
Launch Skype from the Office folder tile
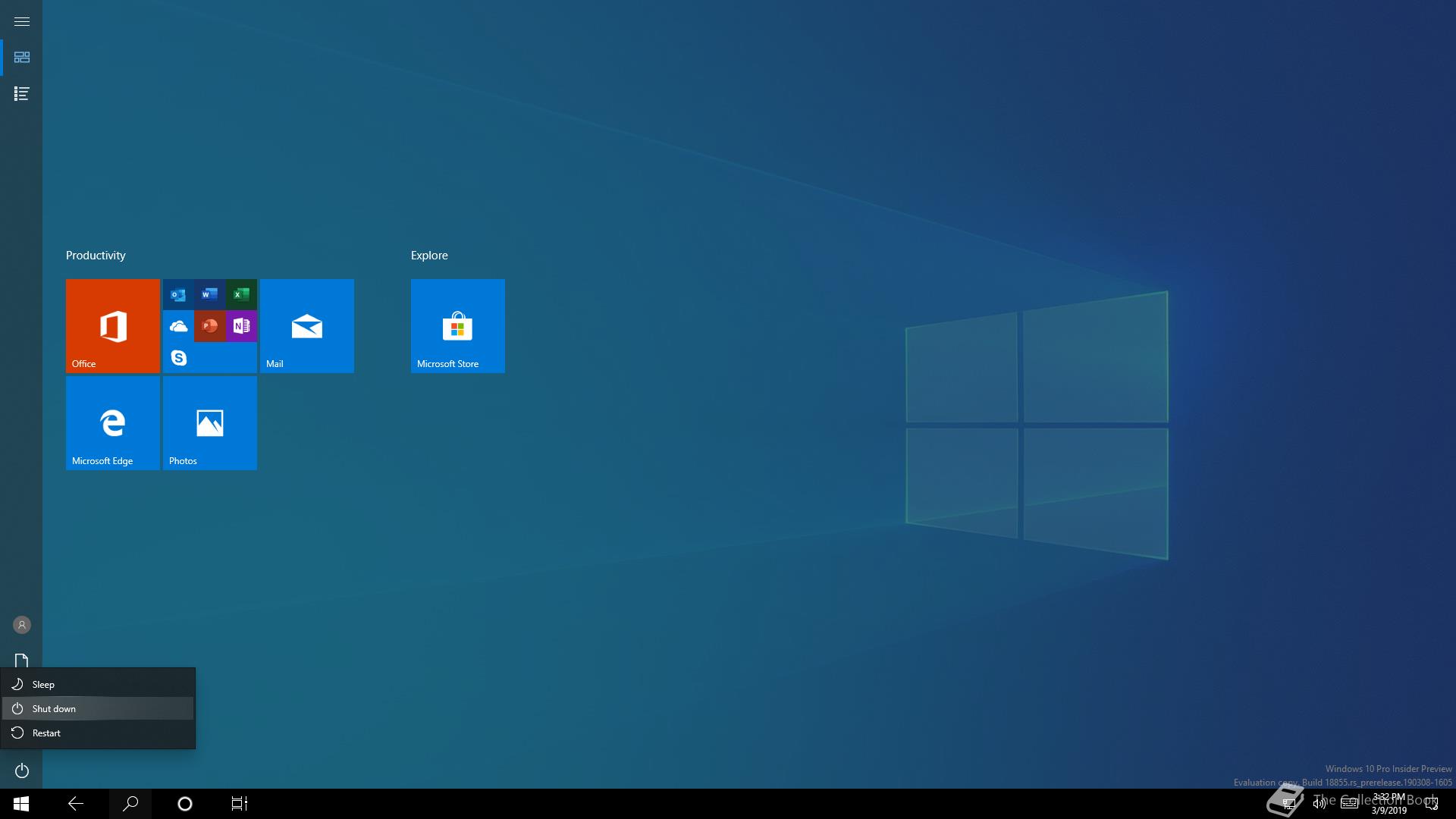[x=178, y=357]
